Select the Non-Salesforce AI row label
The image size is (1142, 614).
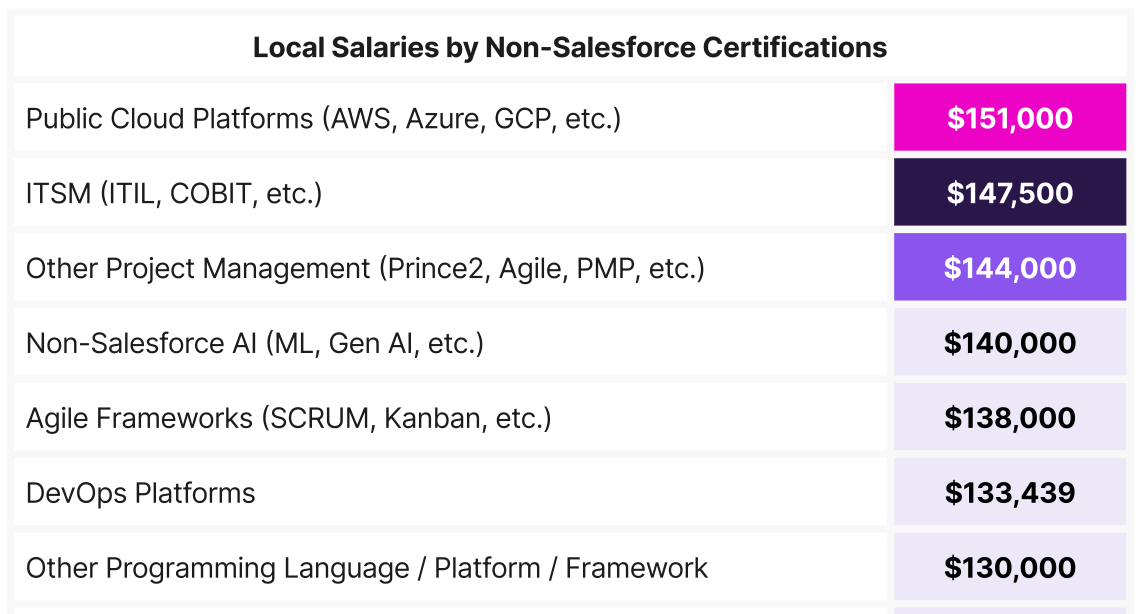(255, 343)
